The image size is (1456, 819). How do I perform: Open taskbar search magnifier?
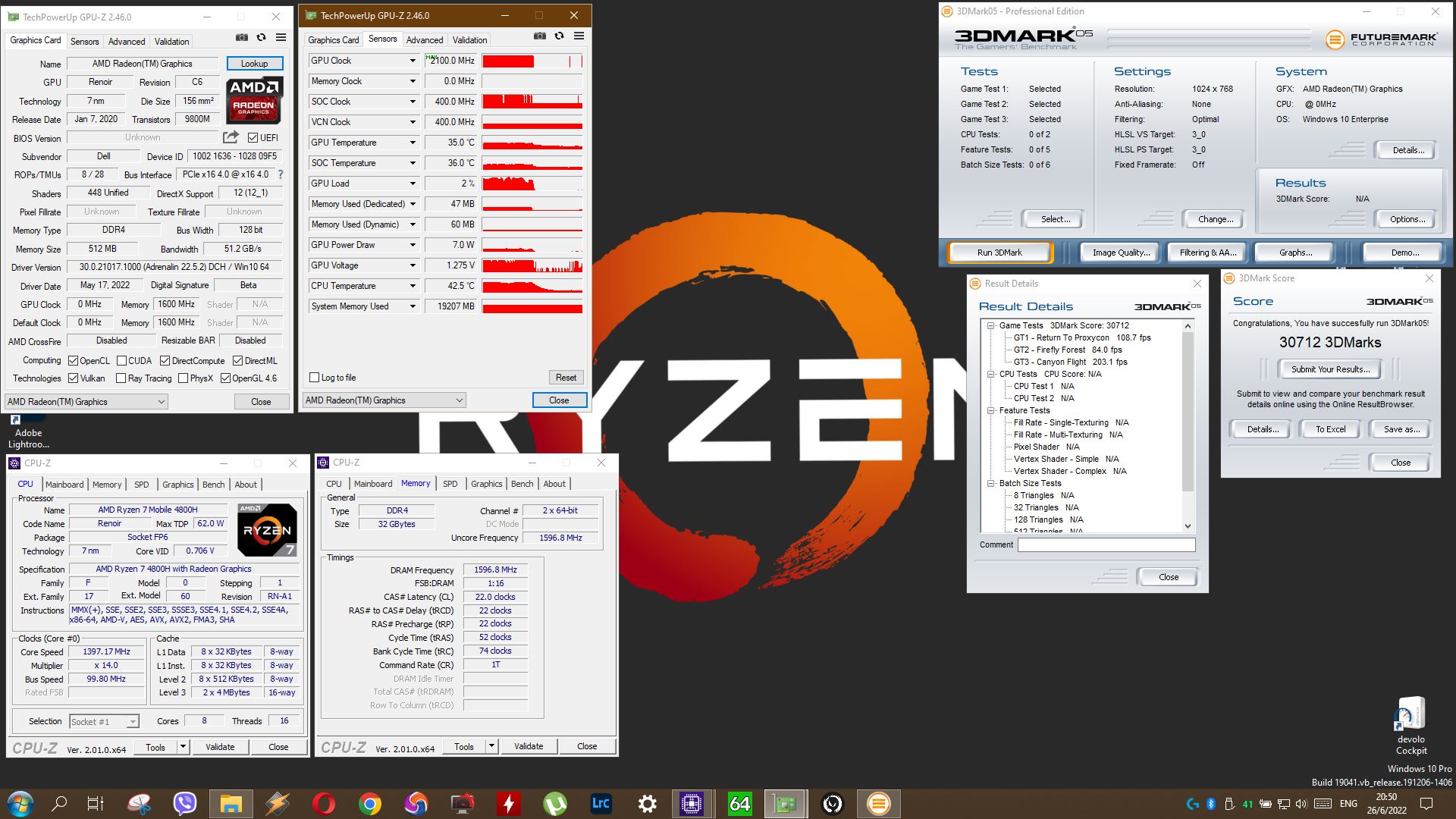point(59,803)
